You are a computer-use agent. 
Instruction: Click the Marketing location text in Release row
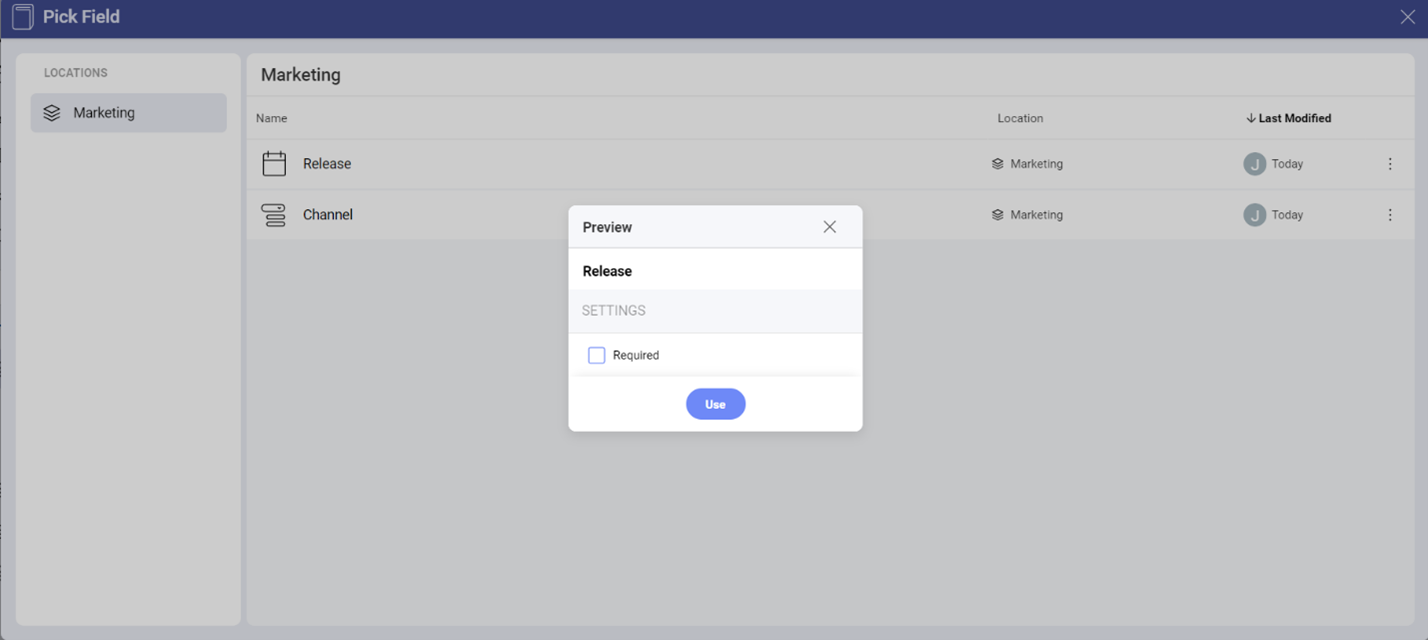coord(1036,164)
